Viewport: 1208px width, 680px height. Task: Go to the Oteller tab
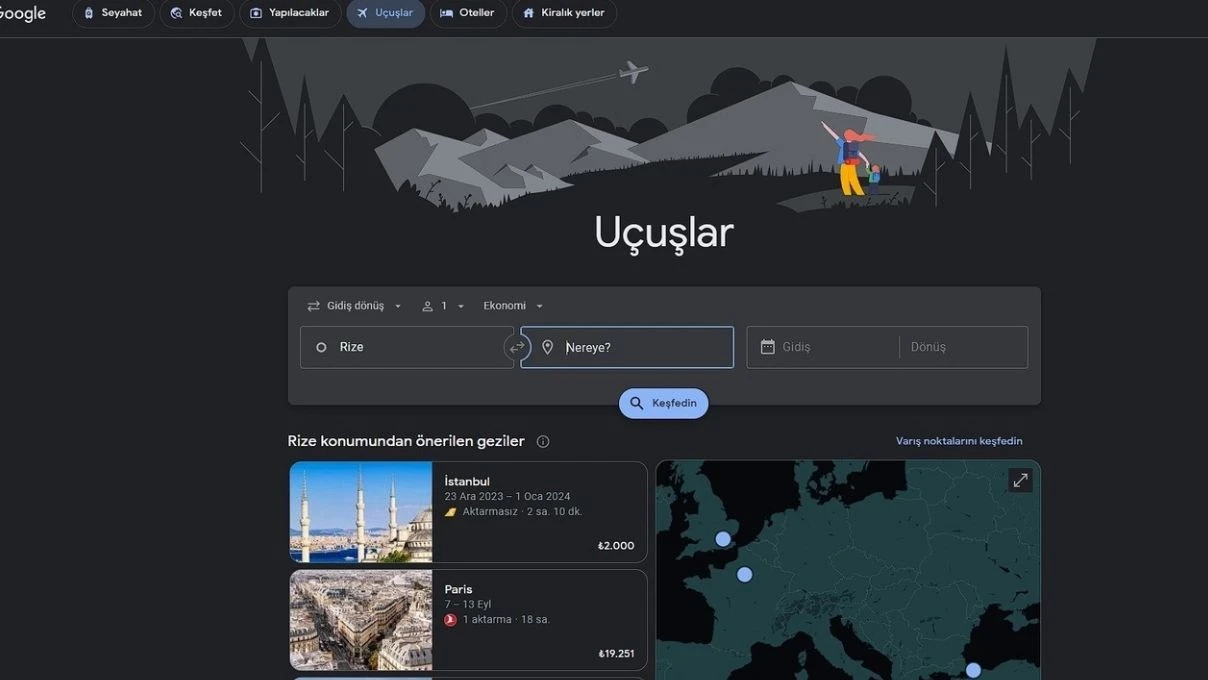coord(468,13)
